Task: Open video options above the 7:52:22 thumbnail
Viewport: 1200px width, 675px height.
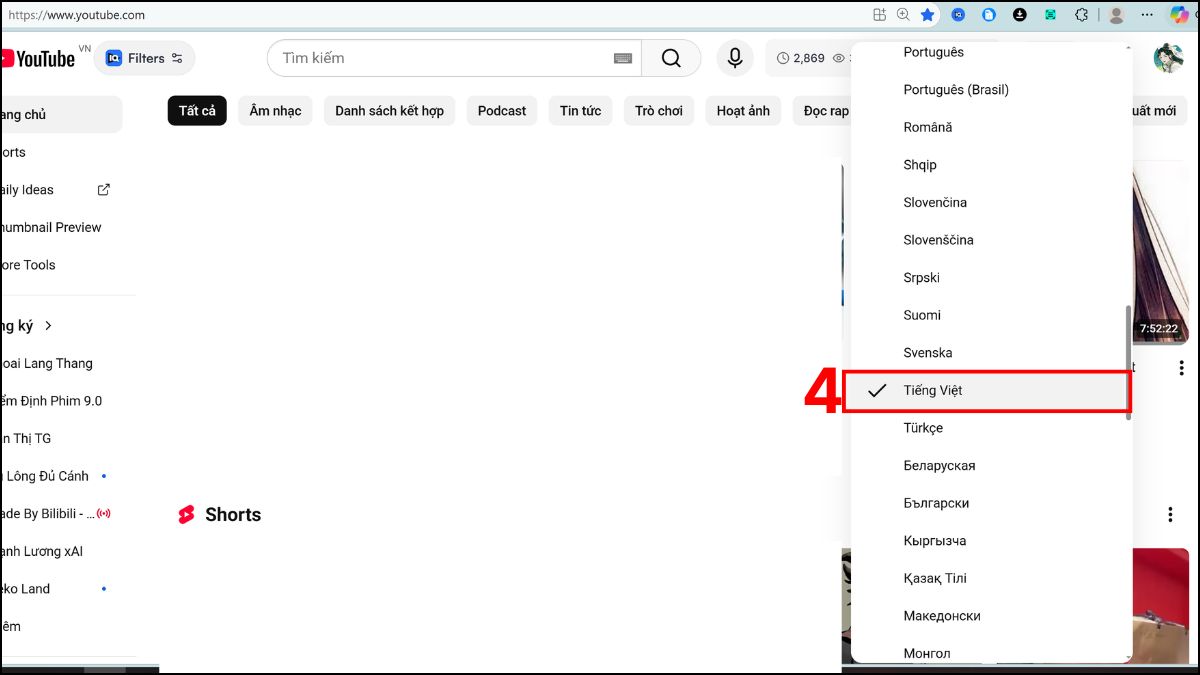Action: click(x=1181, y=368)
